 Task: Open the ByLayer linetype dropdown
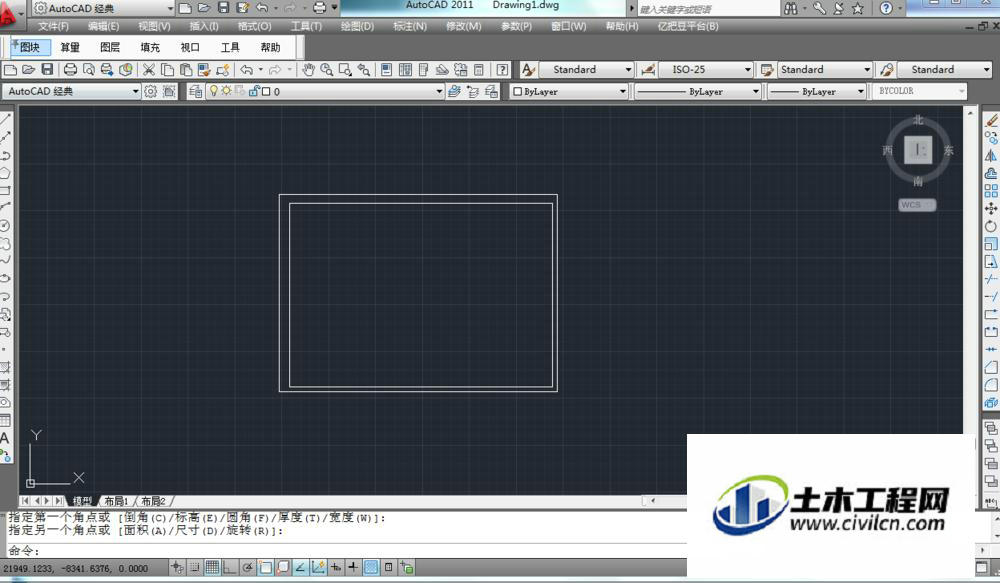(x=756, y=92)
